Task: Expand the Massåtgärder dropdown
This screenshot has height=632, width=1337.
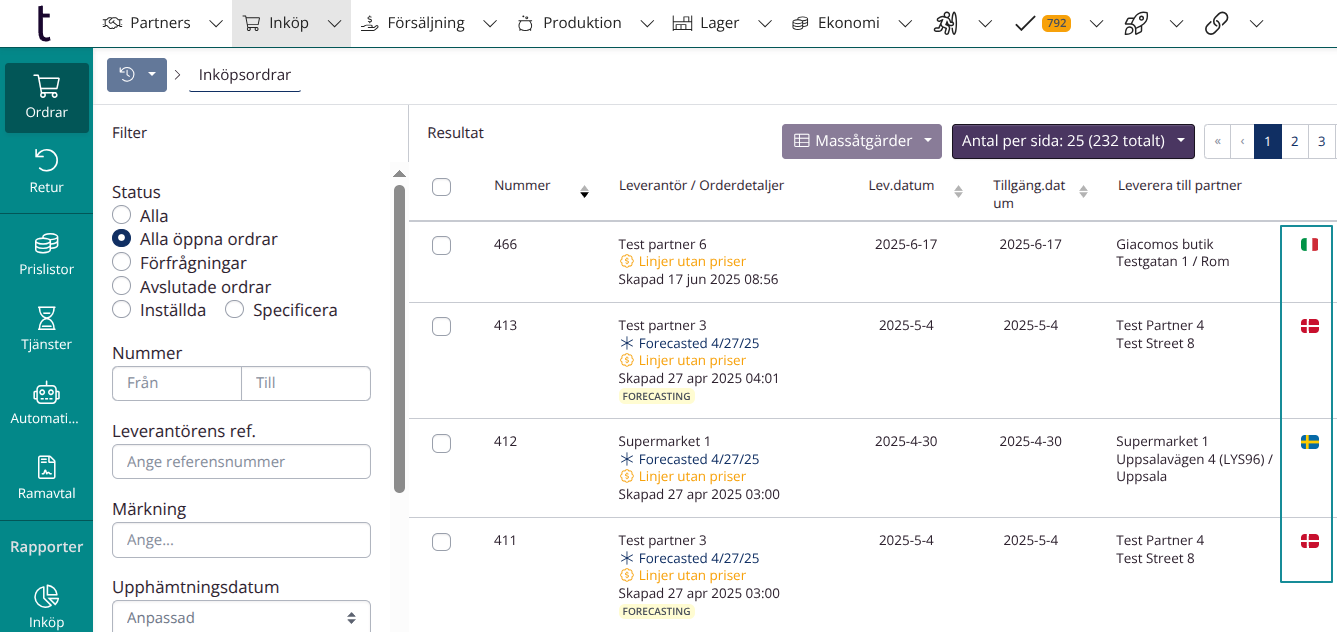Action: [862, 141]
